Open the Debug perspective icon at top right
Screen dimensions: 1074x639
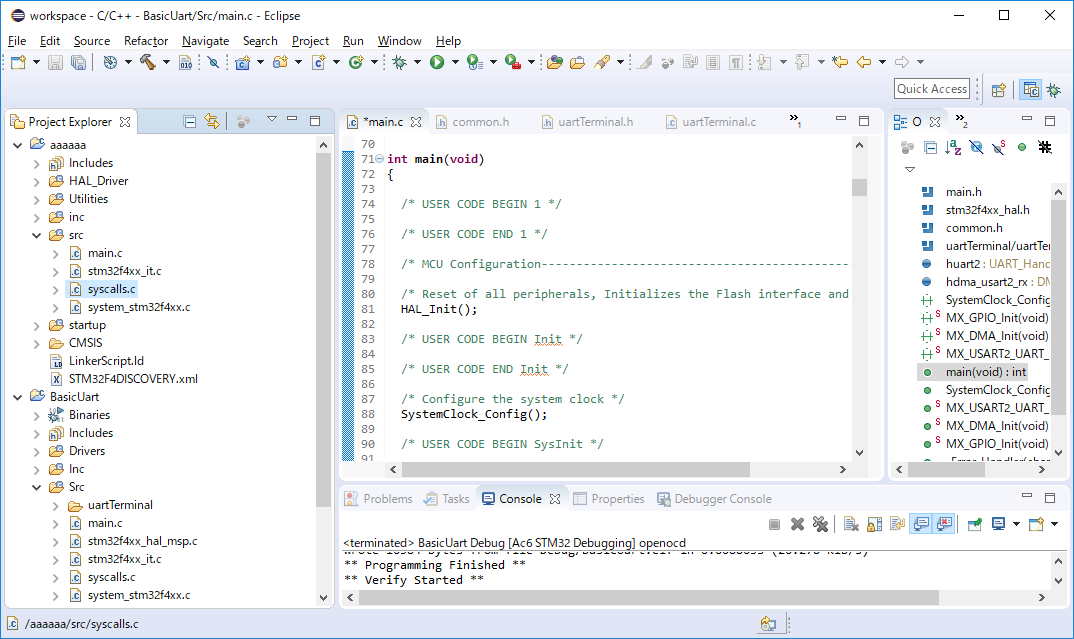(1053, 89)
